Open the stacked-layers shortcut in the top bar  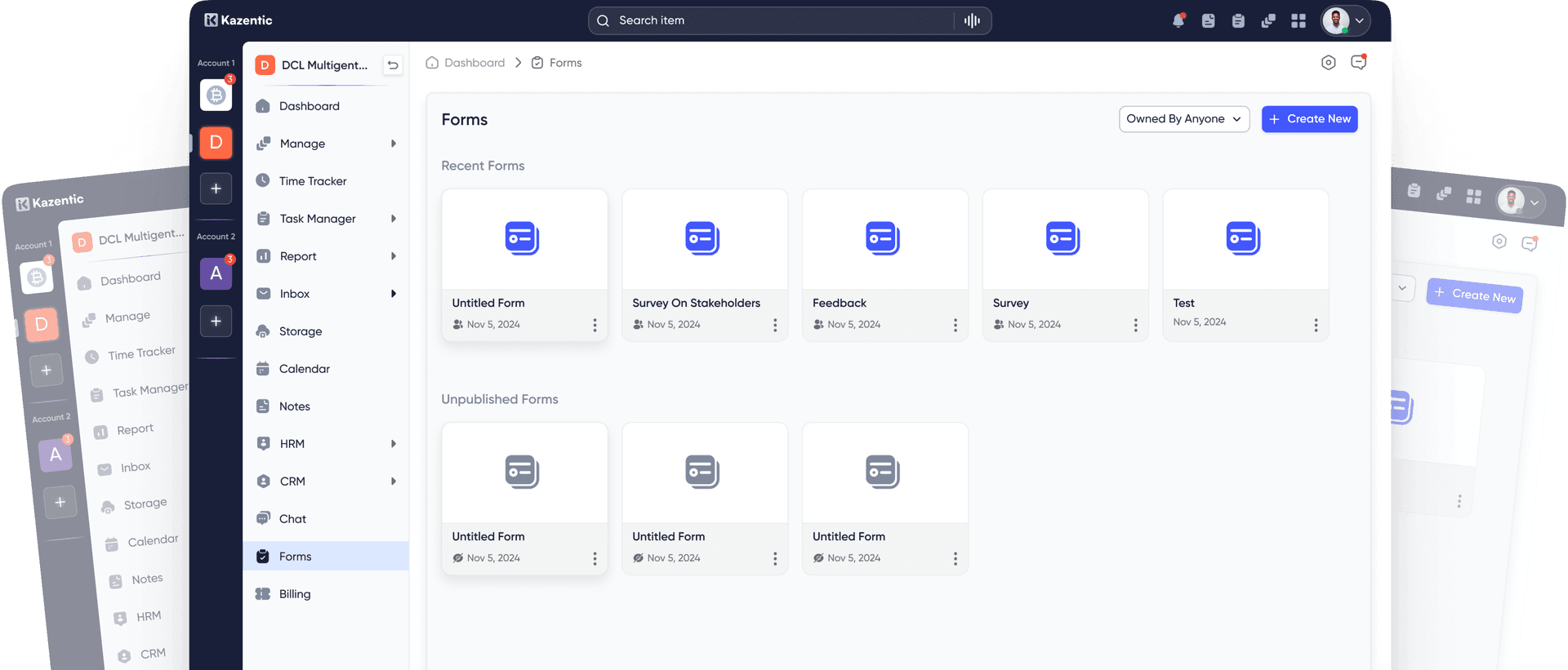click(1268, 21)
